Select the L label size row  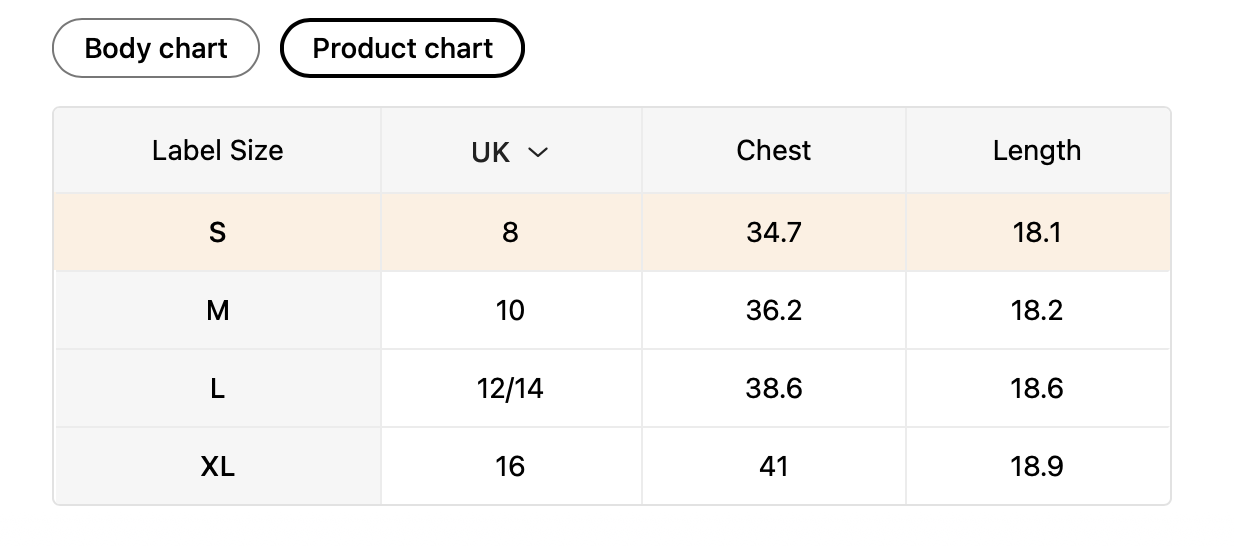coord(217,388)
